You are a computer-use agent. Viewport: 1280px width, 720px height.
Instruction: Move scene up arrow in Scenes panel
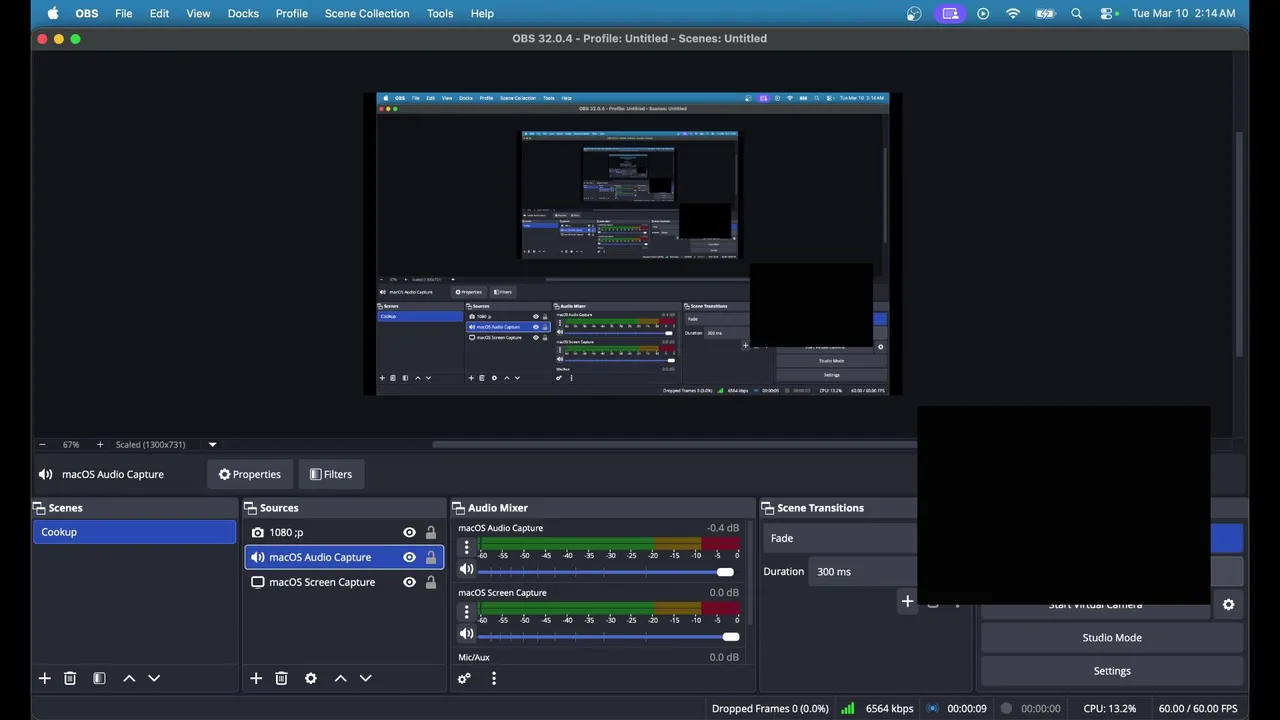(129, 678)
